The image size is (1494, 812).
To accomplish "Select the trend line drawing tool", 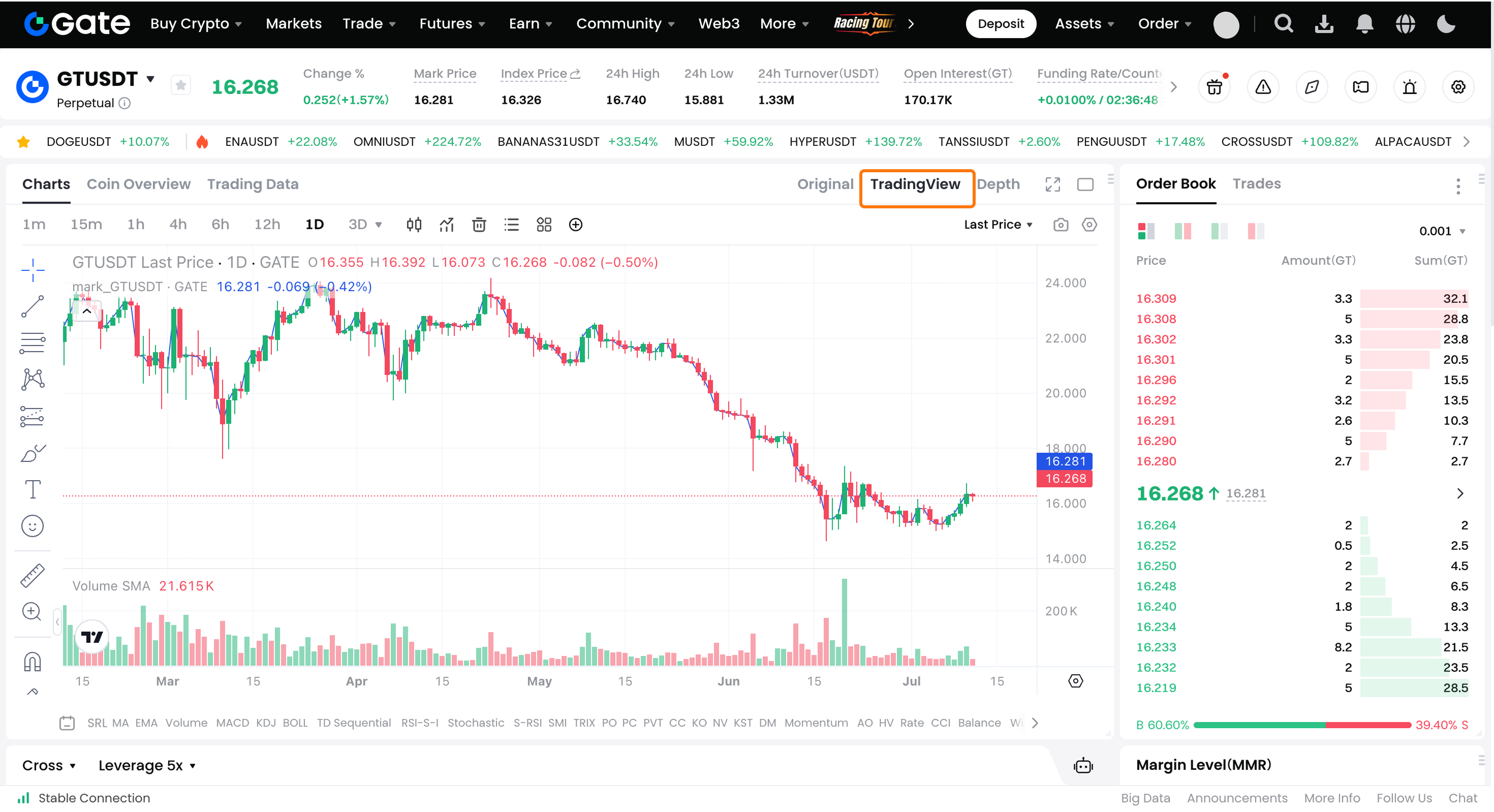I will (x=33, y=306).
